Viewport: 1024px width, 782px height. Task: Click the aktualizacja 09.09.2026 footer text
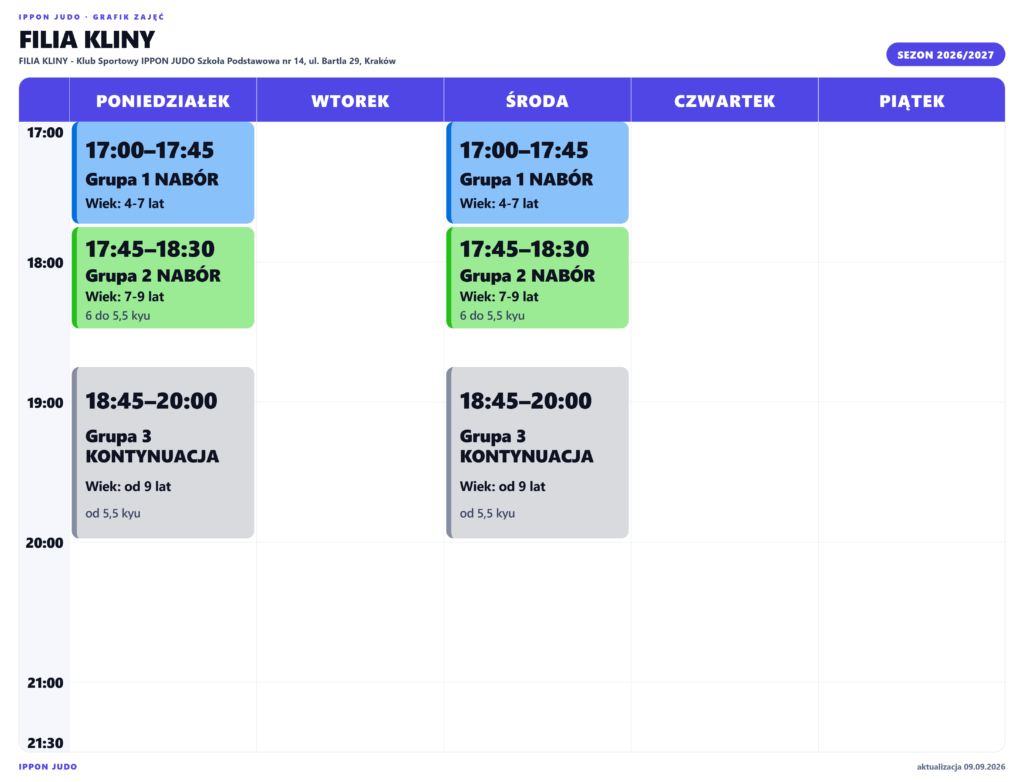click(x=961, y=767)
